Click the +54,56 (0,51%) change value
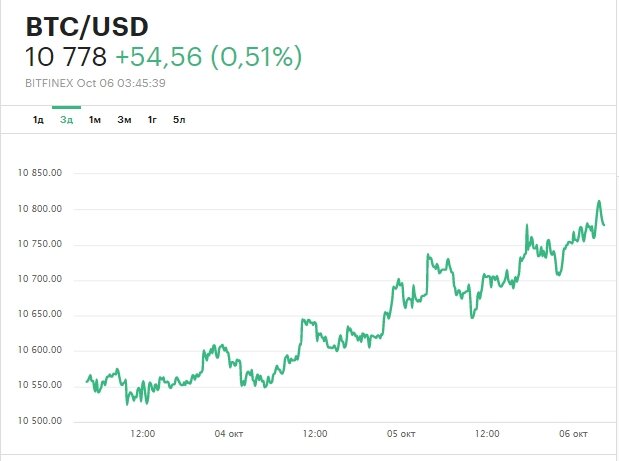Screen dimensions: 619x461 click(209, 58)
